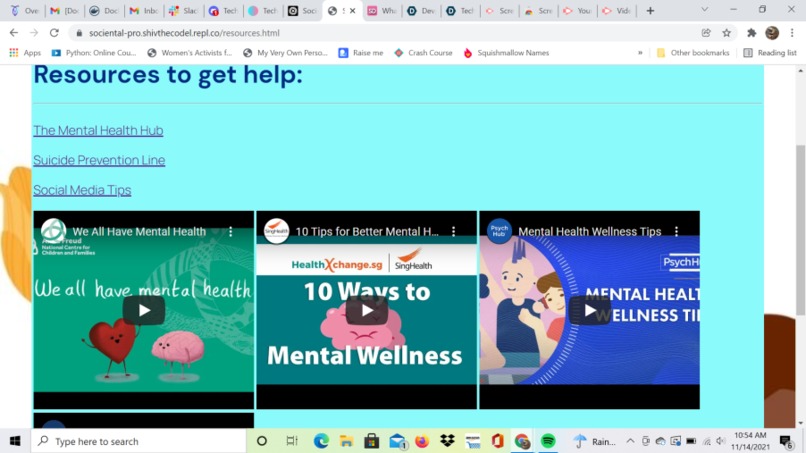This screenshot has width=806, height=453.
Task: Open the Apps bookmark shortcut
Action: point(25,52)
